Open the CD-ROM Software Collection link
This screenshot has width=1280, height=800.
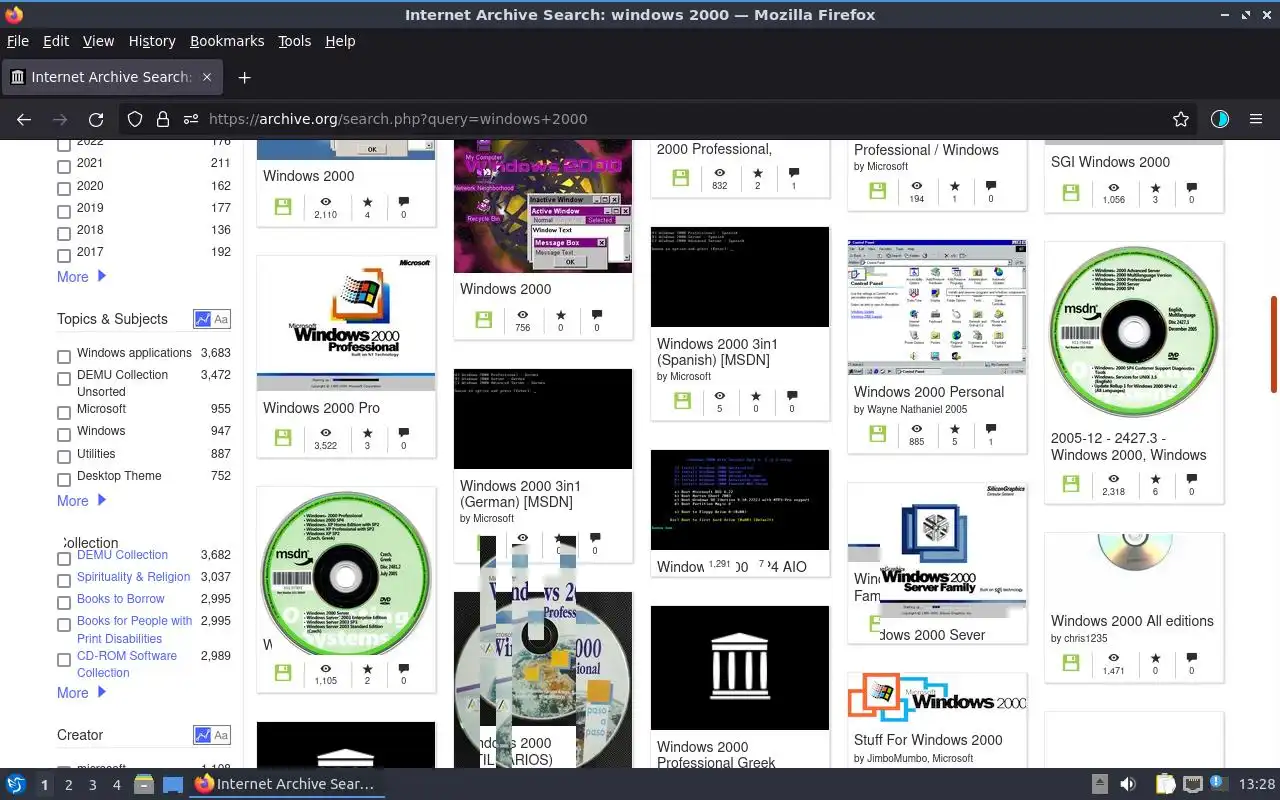point(127,664)
